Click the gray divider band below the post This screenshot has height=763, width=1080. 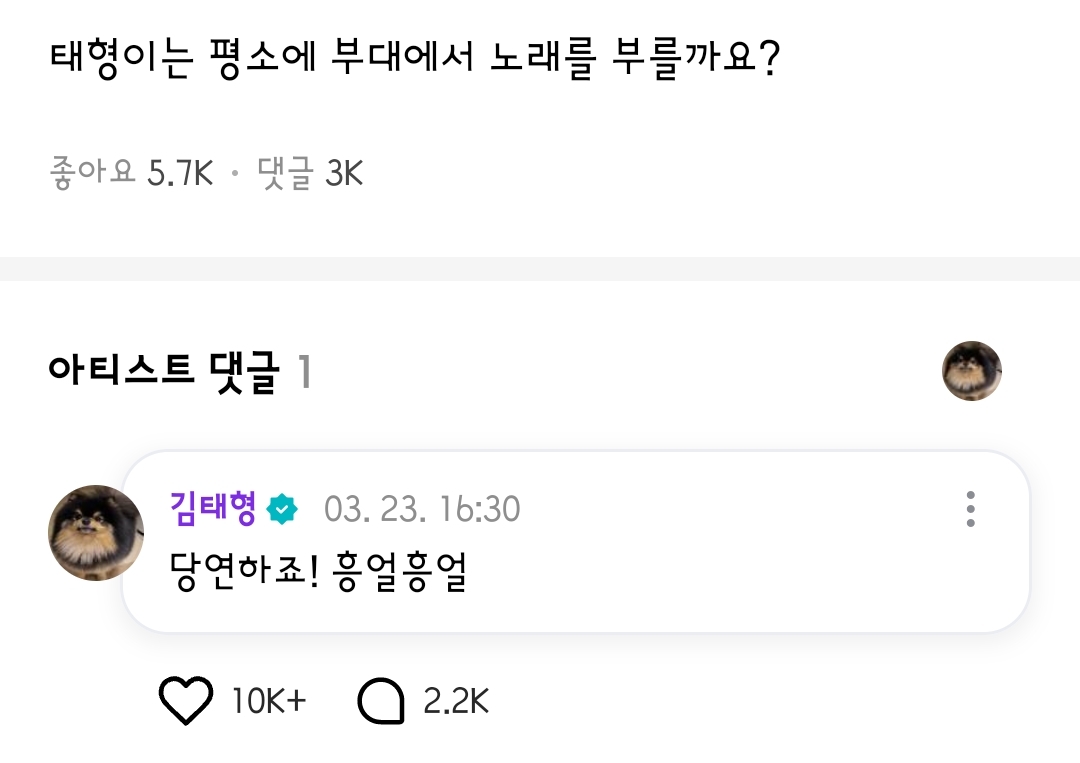(540, 268)
